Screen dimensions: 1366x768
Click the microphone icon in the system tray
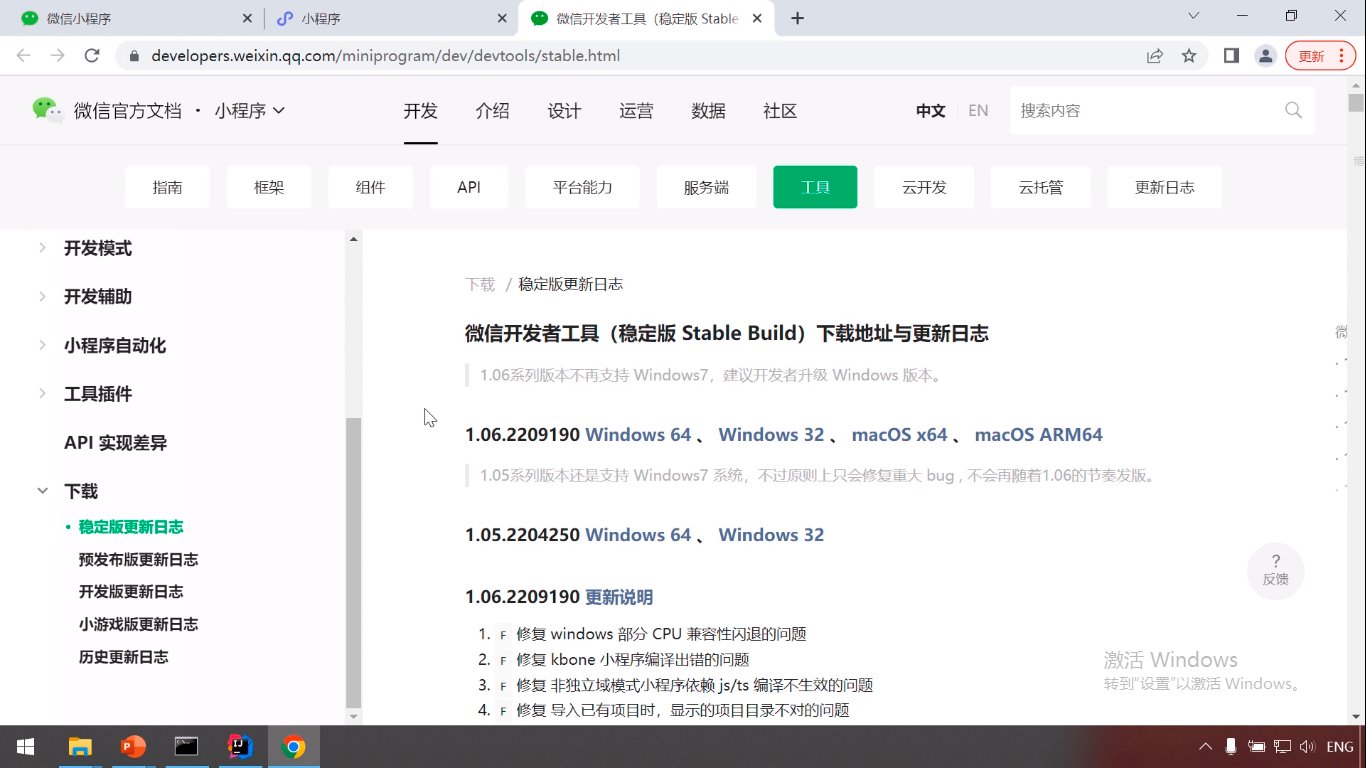[x=1231, y=747]
